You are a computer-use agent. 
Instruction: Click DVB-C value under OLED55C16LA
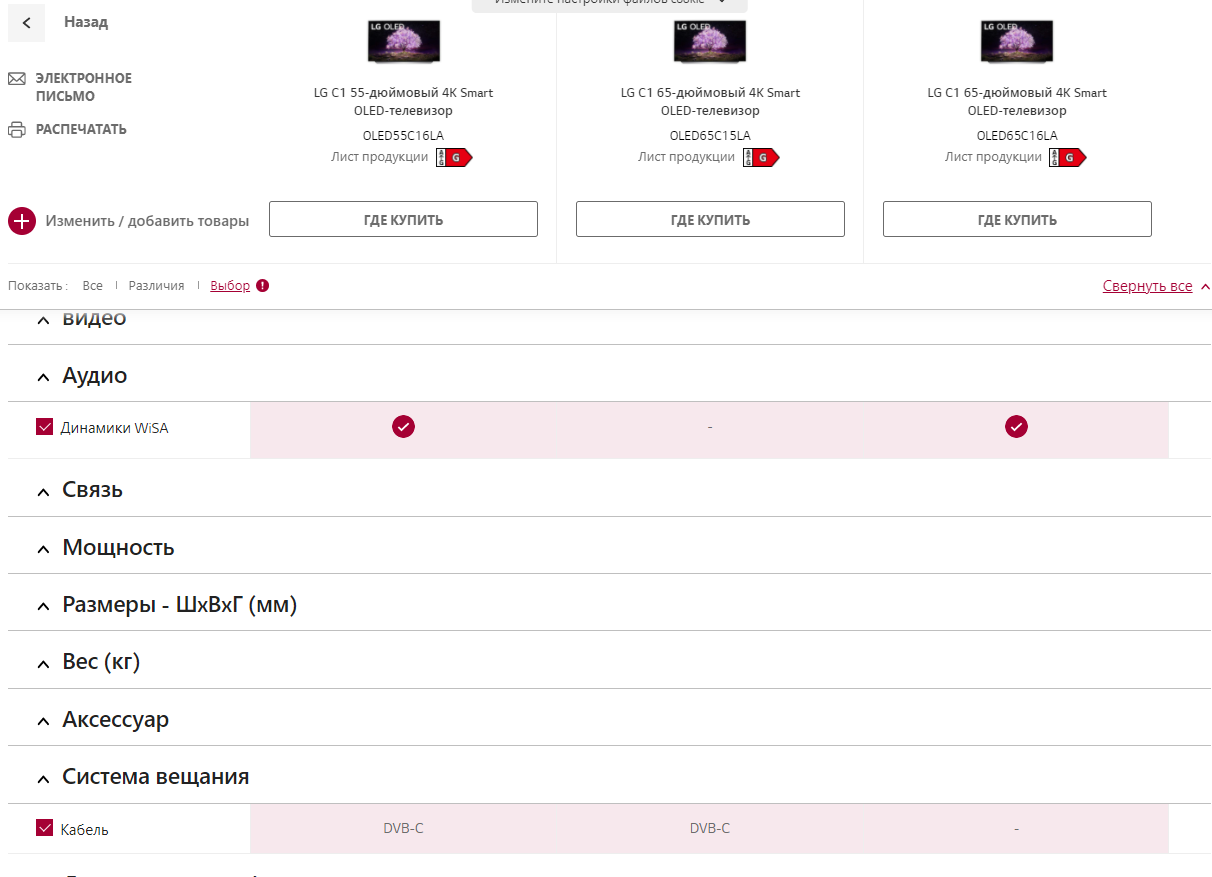tap(403, 829)
